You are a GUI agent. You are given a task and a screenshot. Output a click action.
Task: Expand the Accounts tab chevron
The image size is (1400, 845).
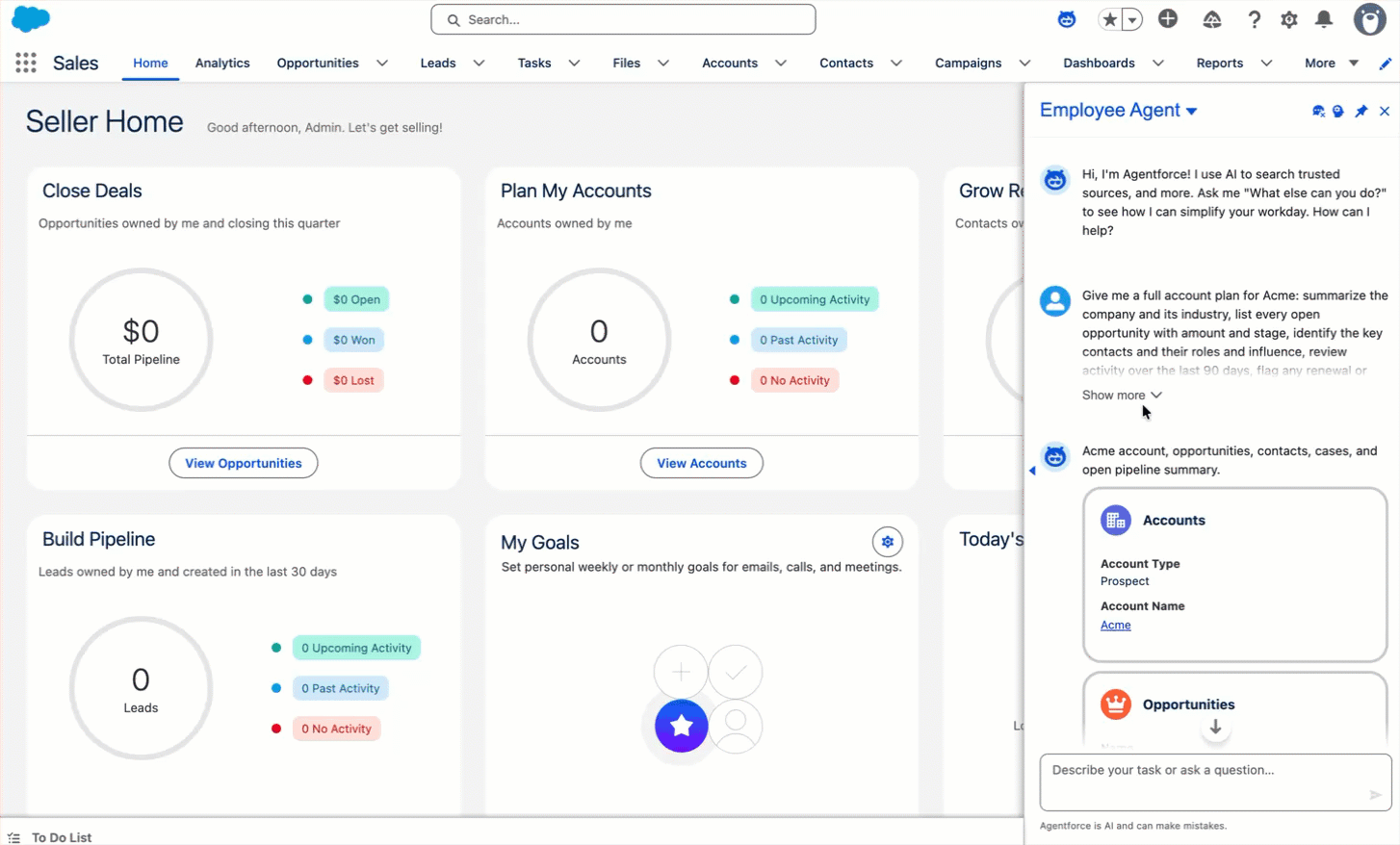781,64
